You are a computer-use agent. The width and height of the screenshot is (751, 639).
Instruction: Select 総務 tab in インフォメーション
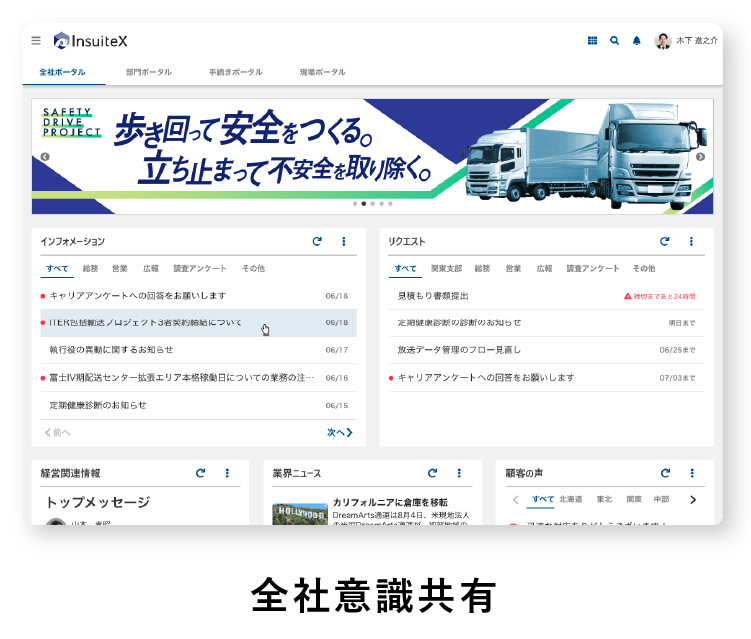click(90, 269)
